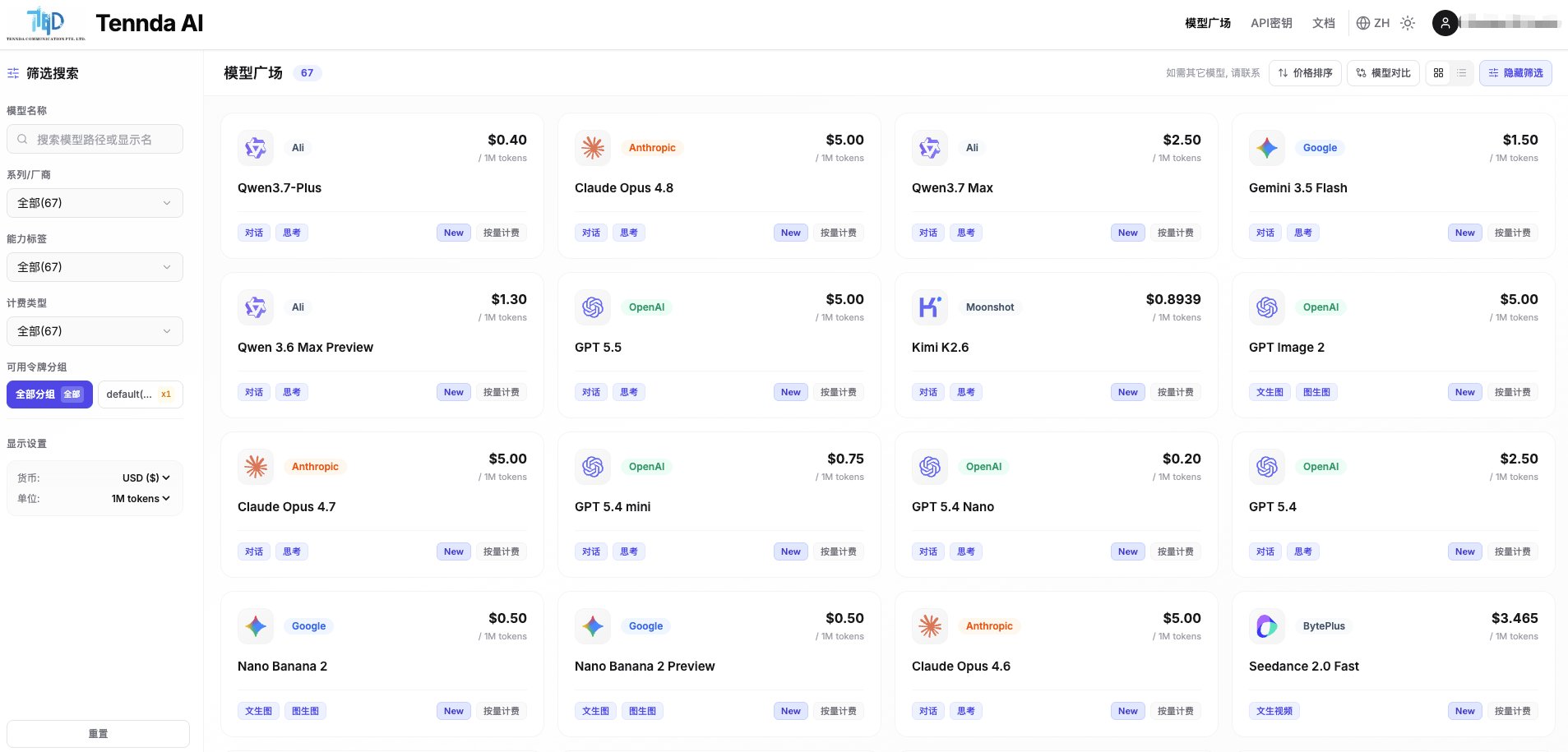Expand the 能力标签 dropdown
The height and width of the screenshot is (752, 1568).
tap(95, 267)
